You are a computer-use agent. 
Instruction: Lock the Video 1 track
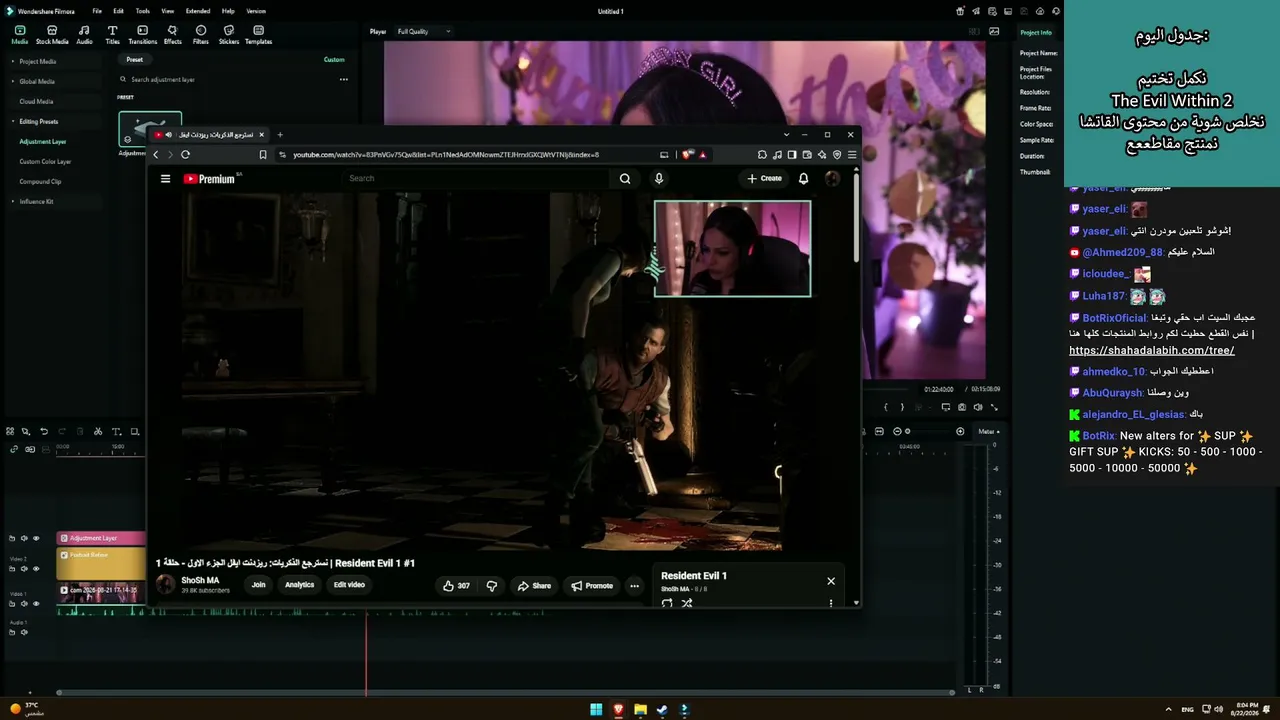point(12,604)
